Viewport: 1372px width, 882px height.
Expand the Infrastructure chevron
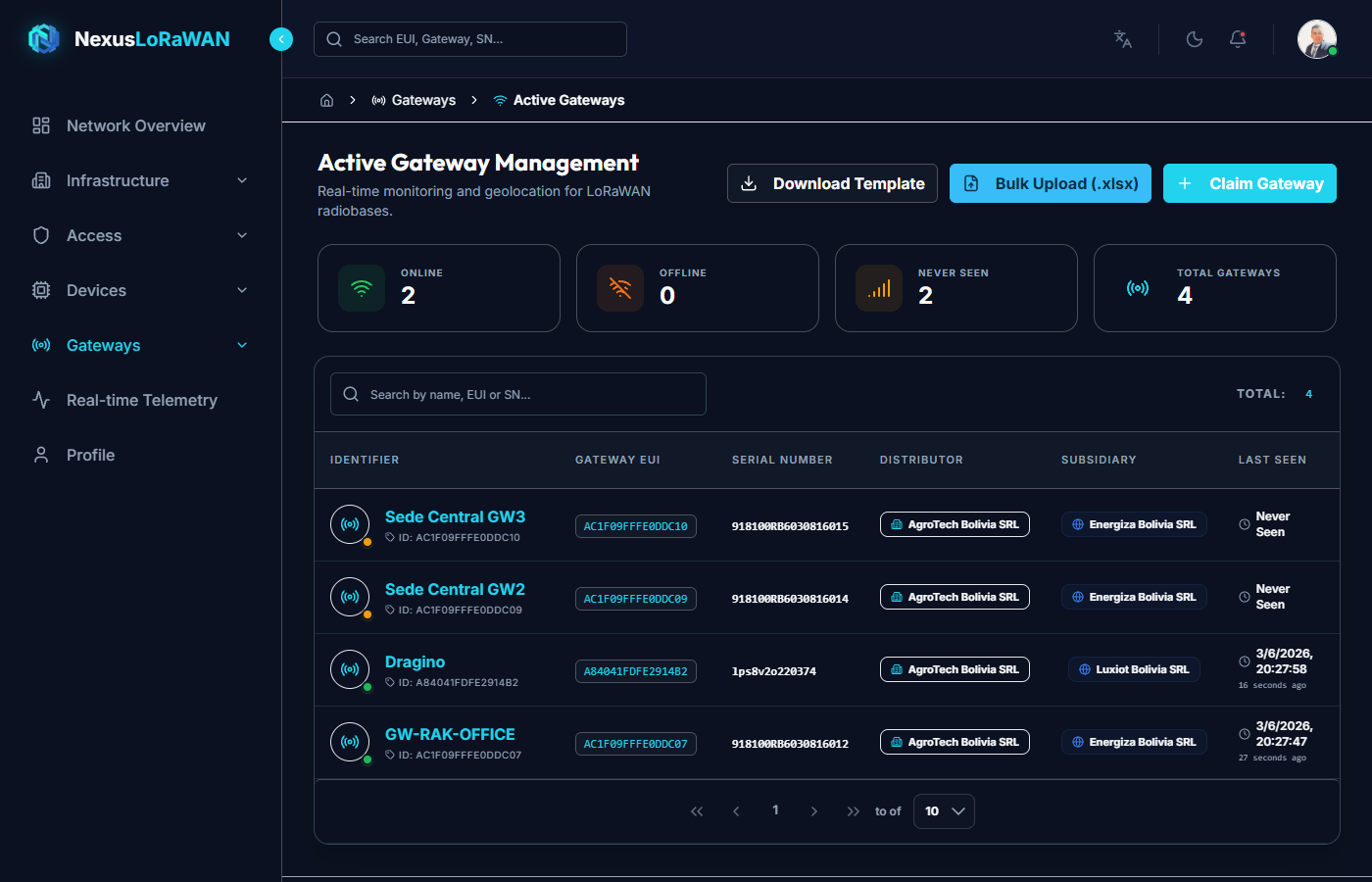(x=242, y=180)
